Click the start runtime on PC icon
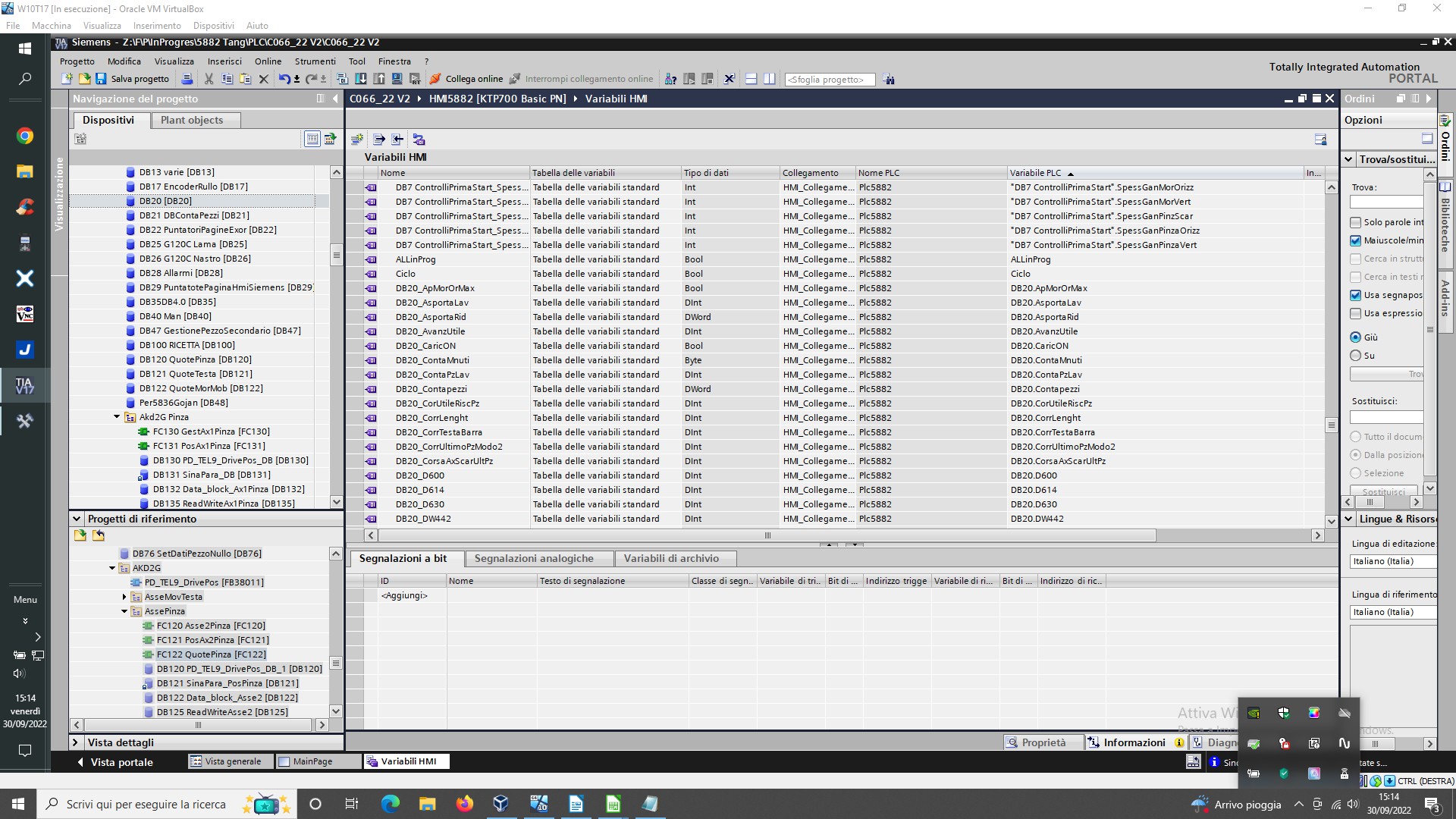The height and width of the screenshot is (819, 1456). (x=415, y=79)
